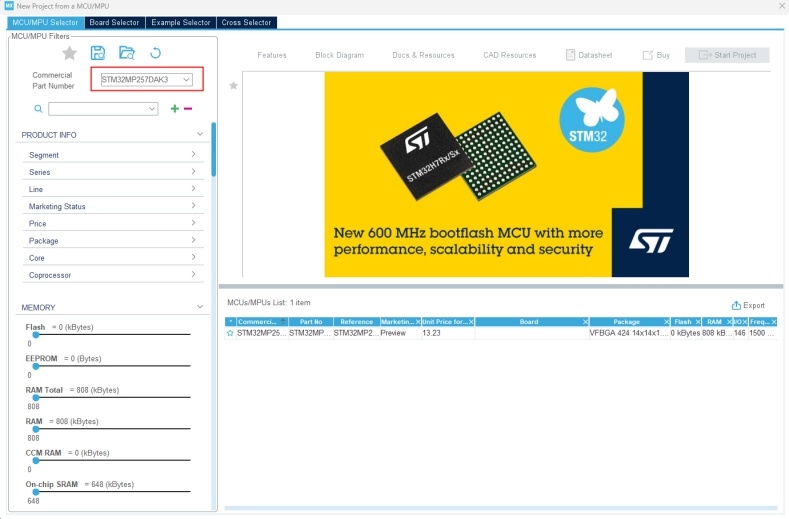
Task: Reset all filters with the circular arrow icon
Action: 155,53
